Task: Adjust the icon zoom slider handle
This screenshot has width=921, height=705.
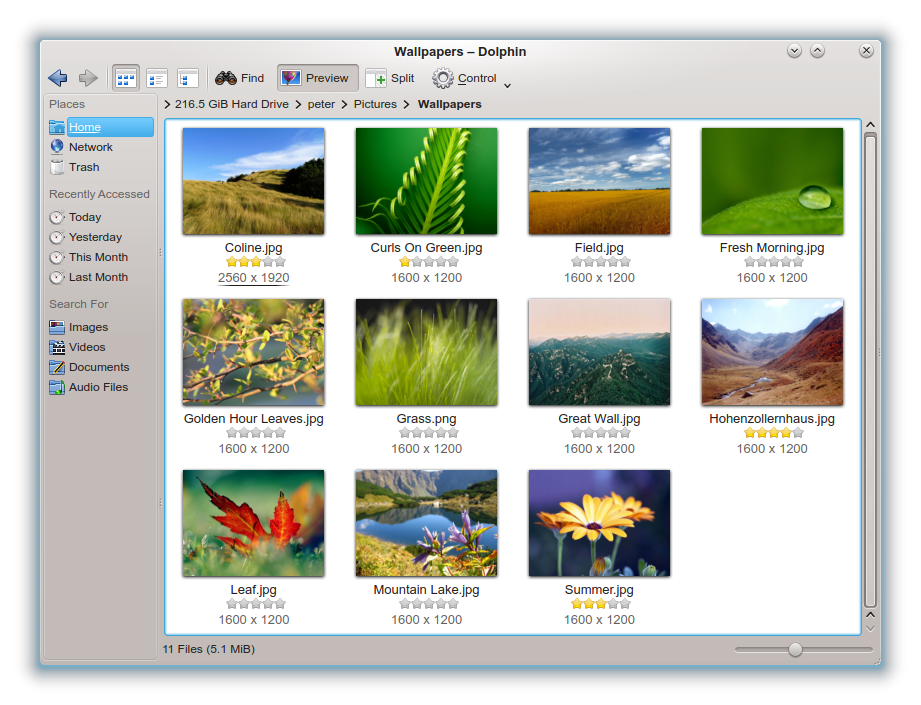Action: click(x=795, y=649)
